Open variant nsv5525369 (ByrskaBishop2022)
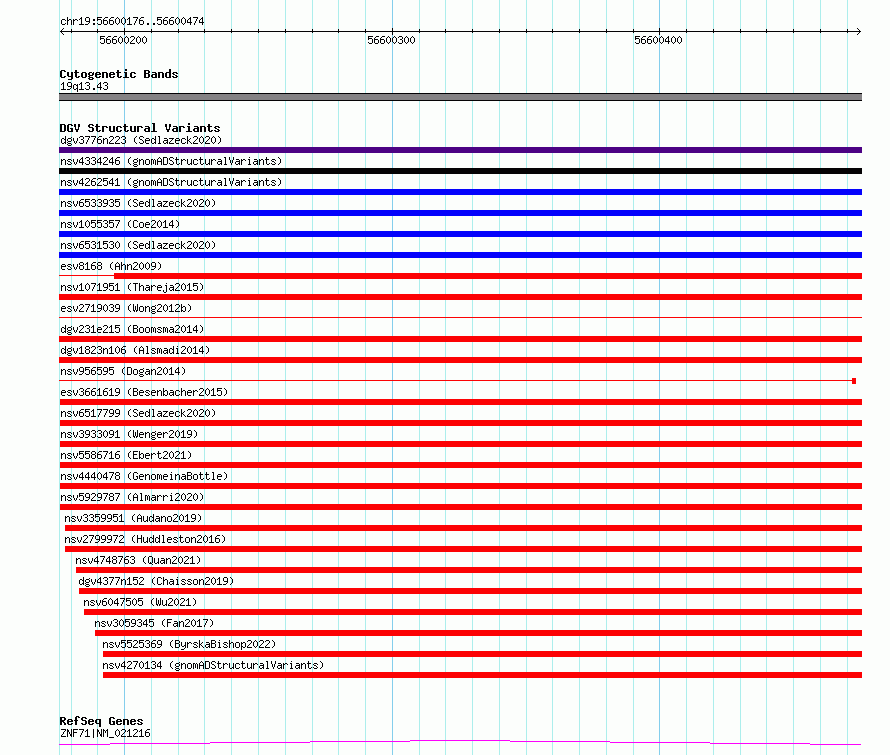The width and height of the screenshot is (890, 755). pos(189,644)
